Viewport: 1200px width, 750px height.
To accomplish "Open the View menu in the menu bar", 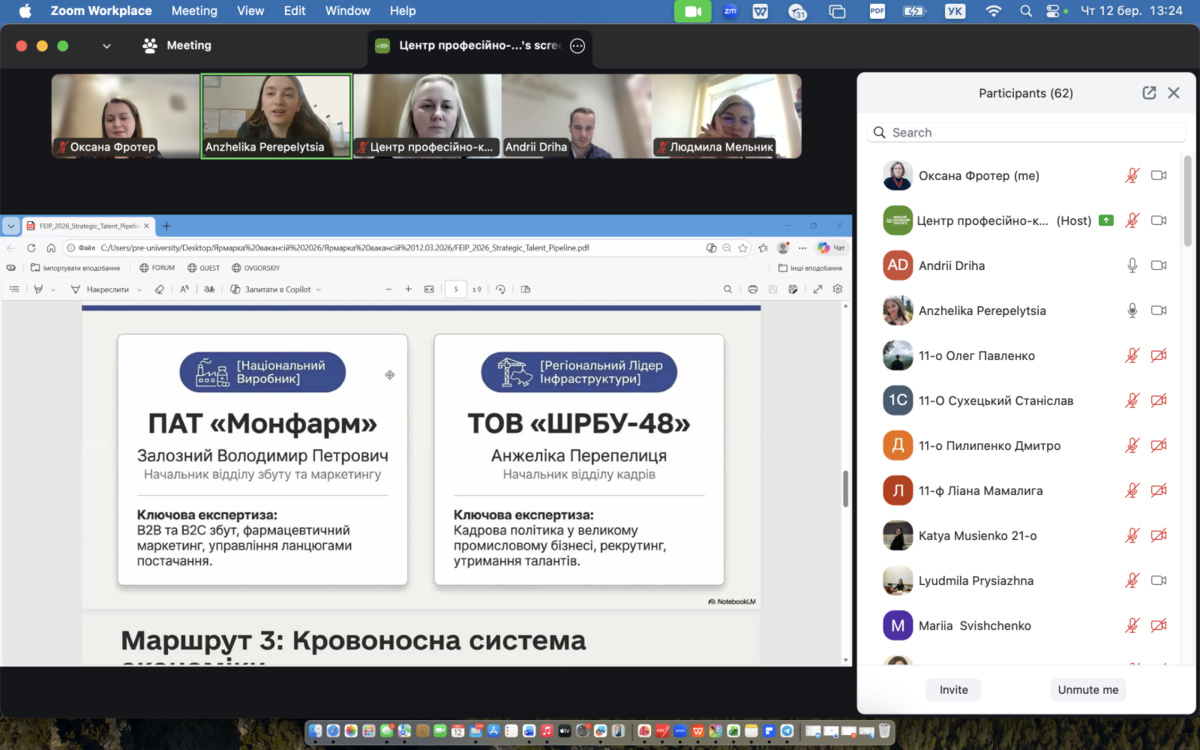I will [250, 11].
